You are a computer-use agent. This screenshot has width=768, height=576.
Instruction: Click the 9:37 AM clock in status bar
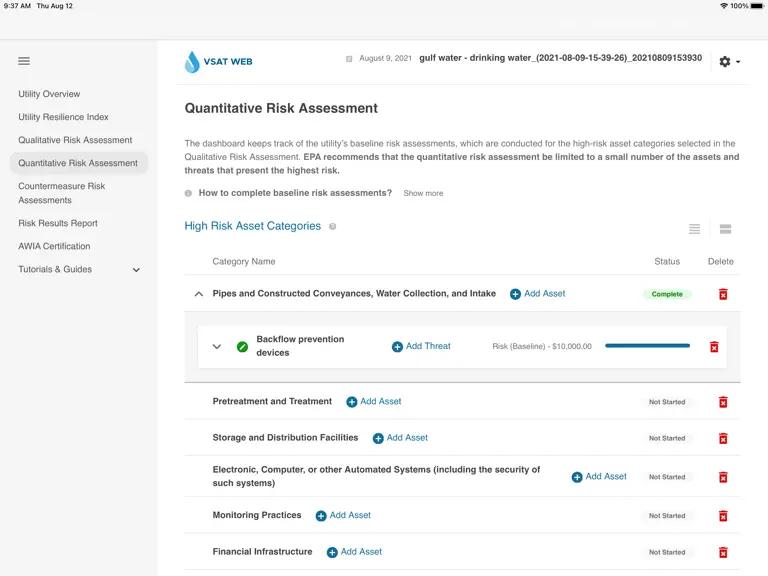17,6
